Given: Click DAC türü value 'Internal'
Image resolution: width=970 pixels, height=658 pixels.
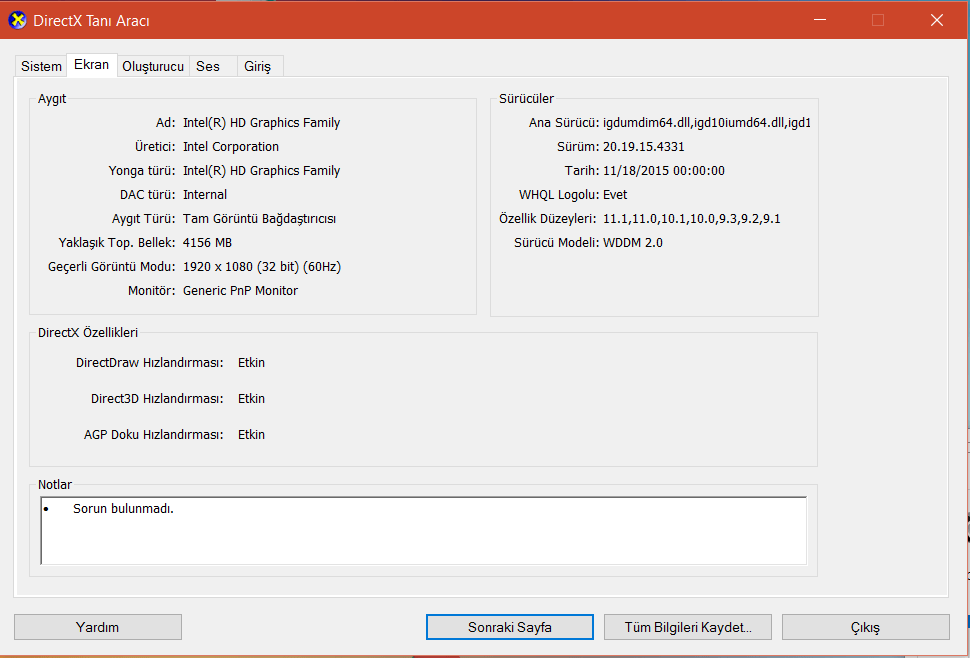Looking at the screenshot, I should 205,195.
